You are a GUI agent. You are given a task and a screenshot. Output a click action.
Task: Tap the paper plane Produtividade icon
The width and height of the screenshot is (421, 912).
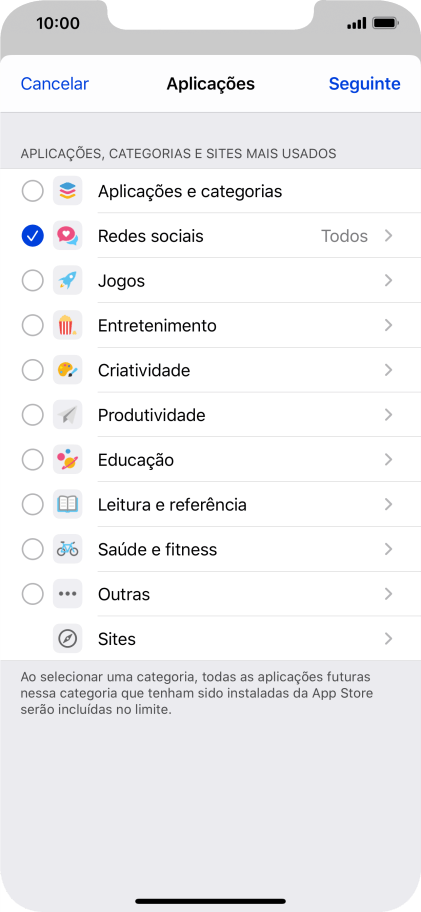(67, 415)
